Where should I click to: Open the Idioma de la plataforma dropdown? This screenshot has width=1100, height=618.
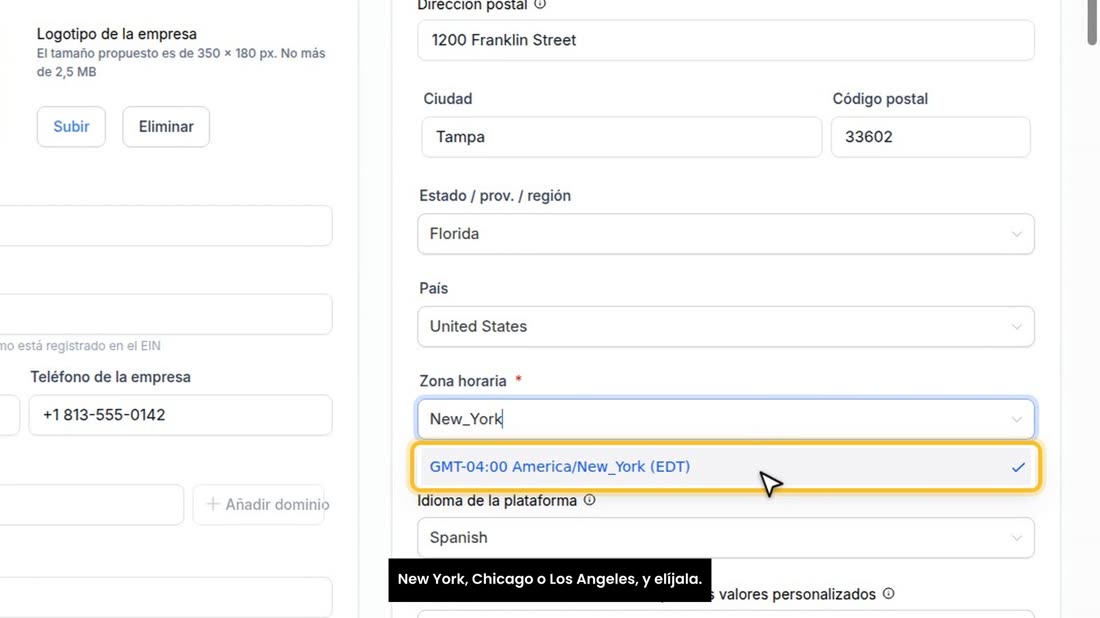[725, 537]
